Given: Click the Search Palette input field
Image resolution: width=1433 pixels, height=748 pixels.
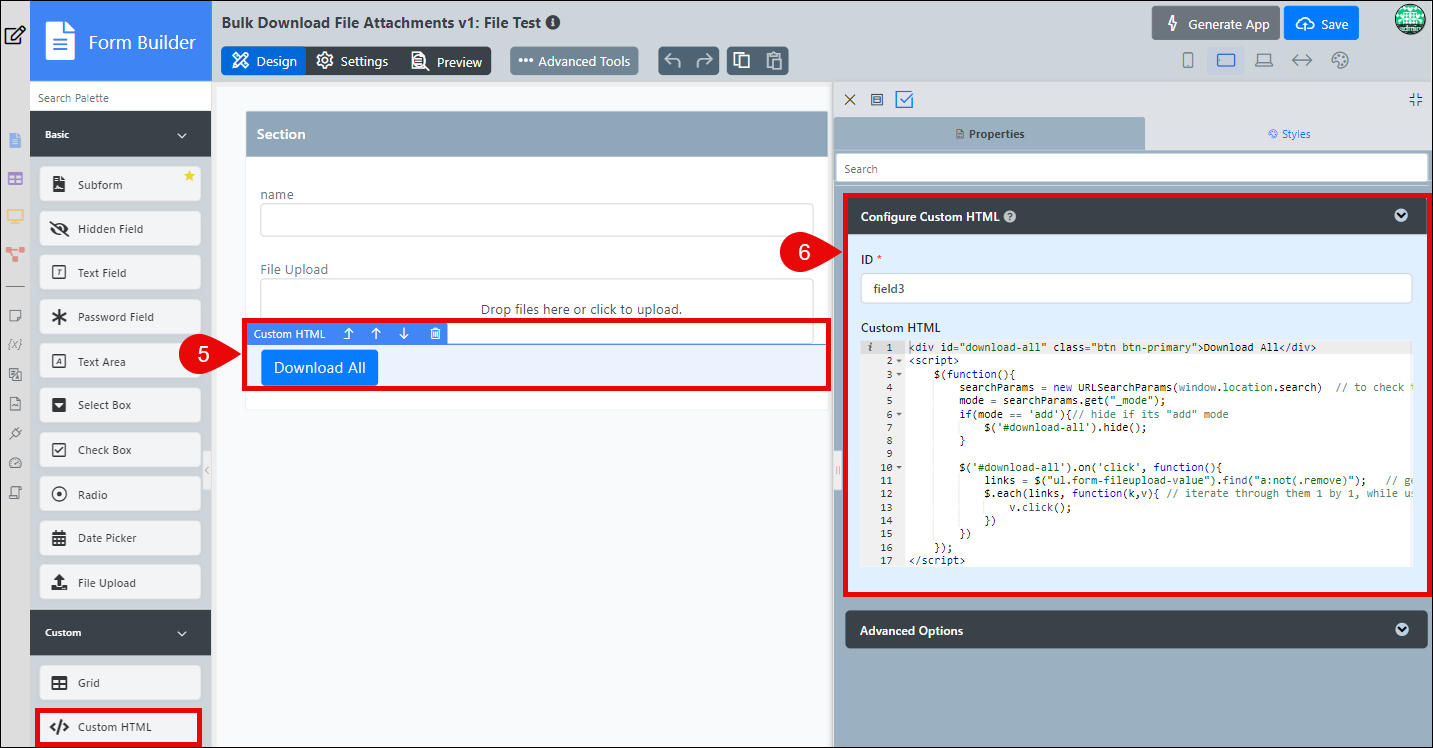Looking at the screenshot, I should click(x=121, y=98).
